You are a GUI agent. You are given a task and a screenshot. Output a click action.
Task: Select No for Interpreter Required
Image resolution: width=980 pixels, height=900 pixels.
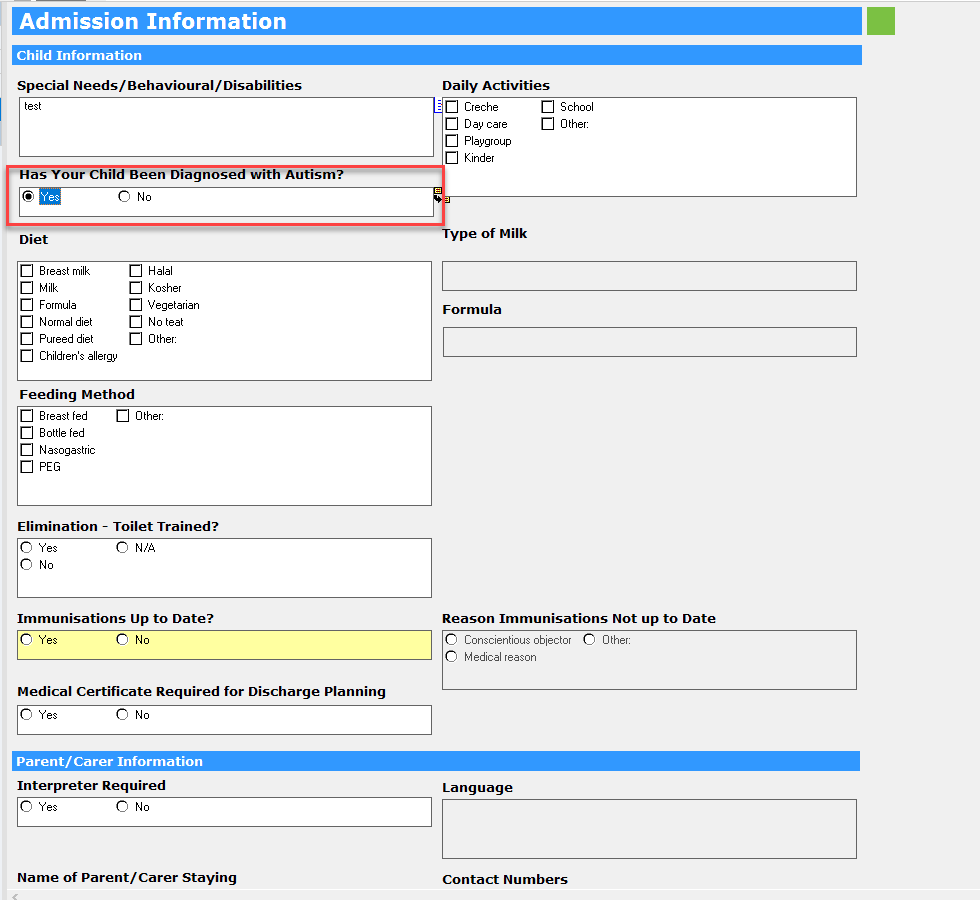tap(122, 806)
